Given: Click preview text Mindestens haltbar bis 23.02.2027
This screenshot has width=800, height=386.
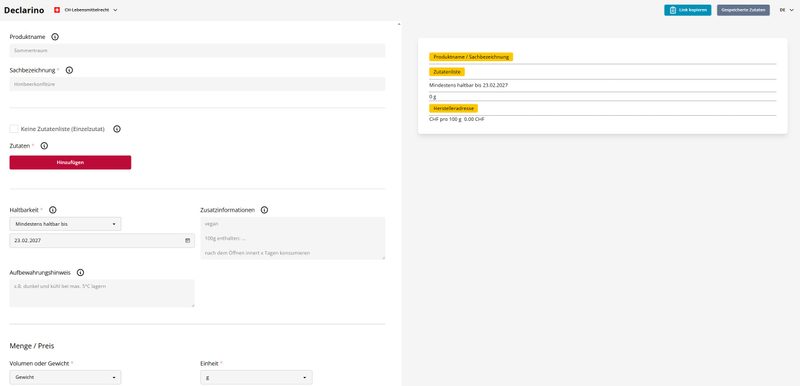Looking at the screenshot, I should point(468,85).
